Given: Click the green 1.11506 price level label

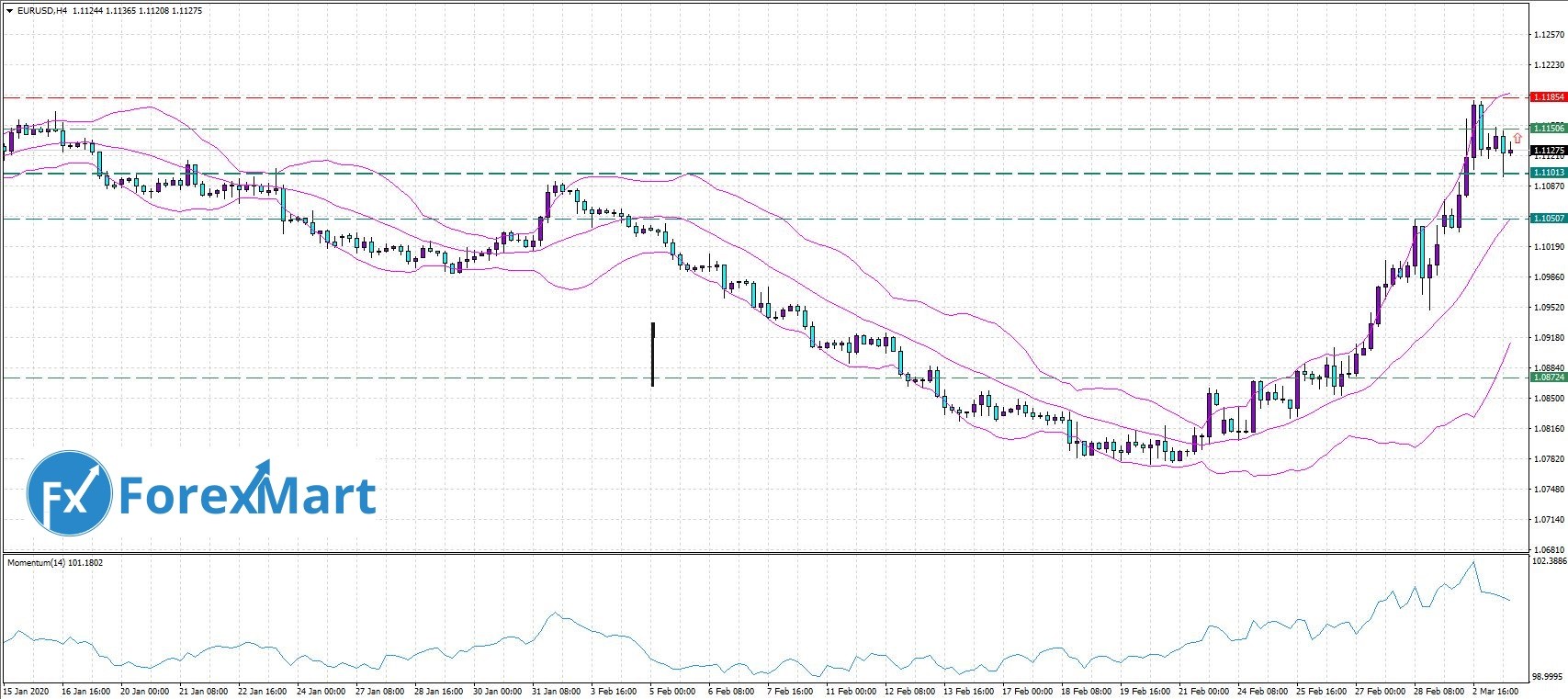Looking at the screenshot, I should tap(1548, 129).
